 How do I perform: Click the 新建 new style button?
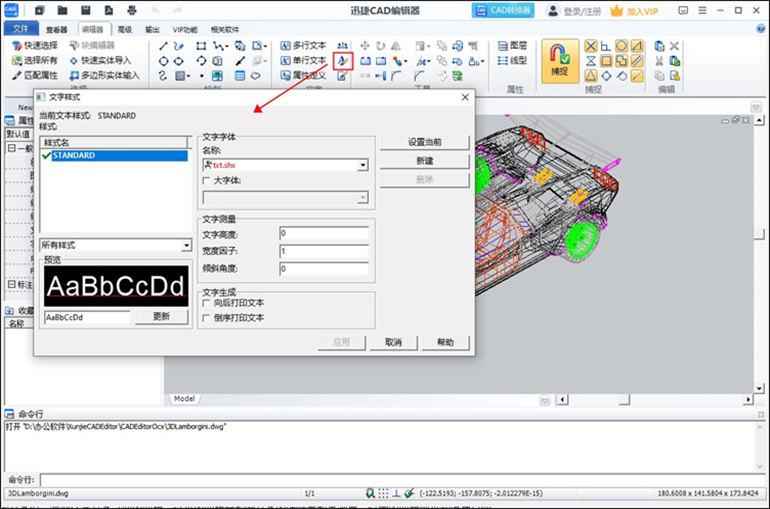point(425,161)
